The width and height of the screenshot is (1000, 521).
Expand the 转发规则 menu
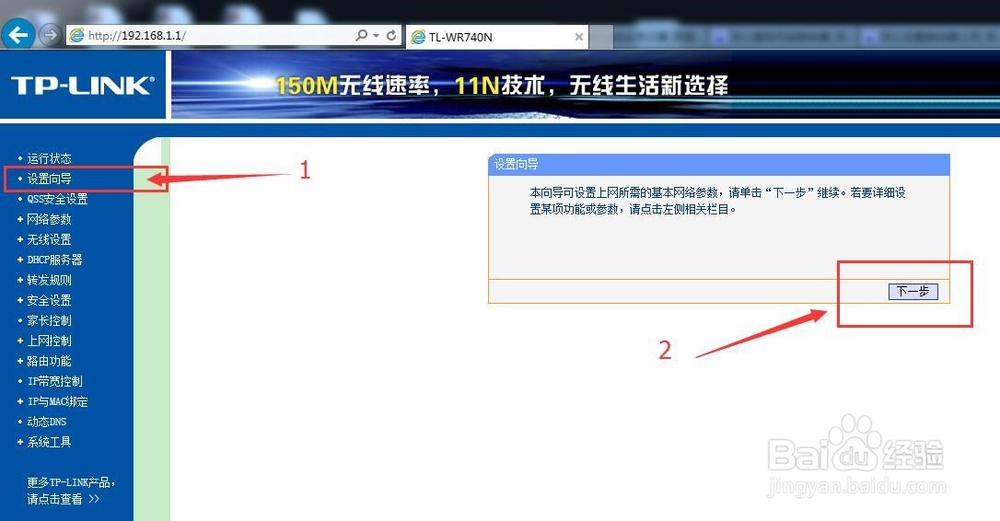(49, 280)
